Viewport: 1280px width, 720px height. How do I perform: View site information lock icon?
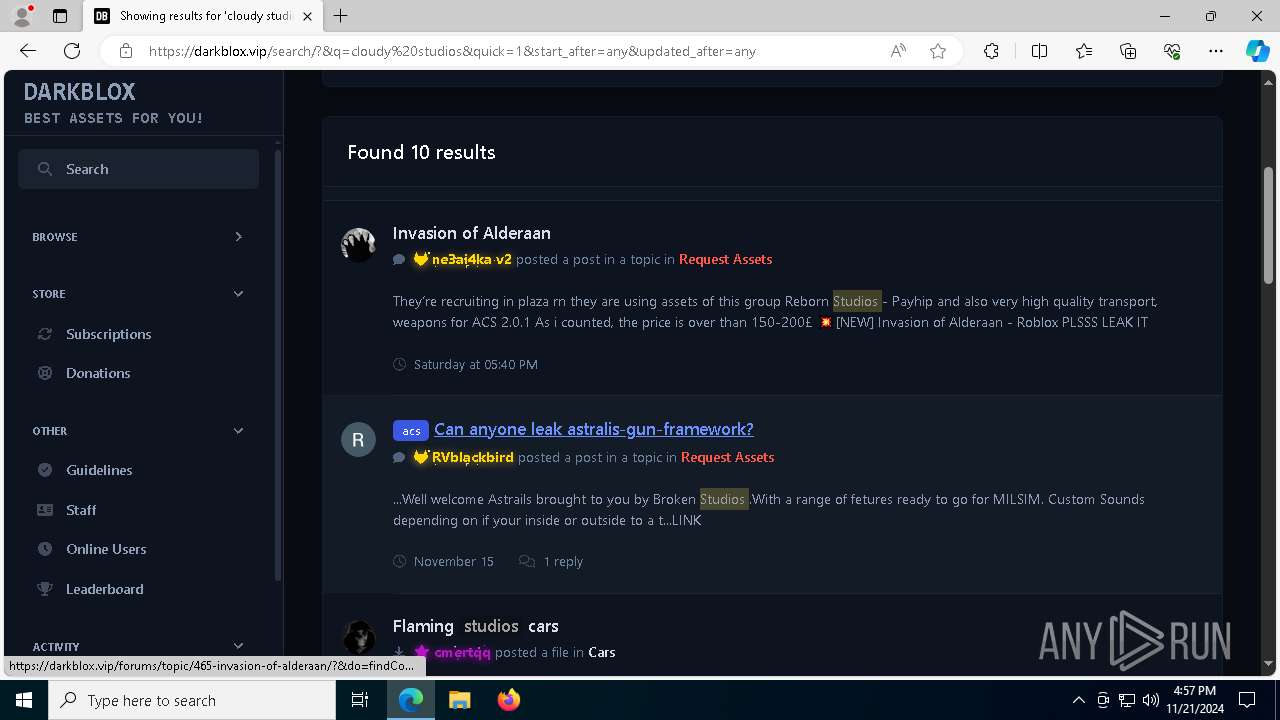(126, 51)
